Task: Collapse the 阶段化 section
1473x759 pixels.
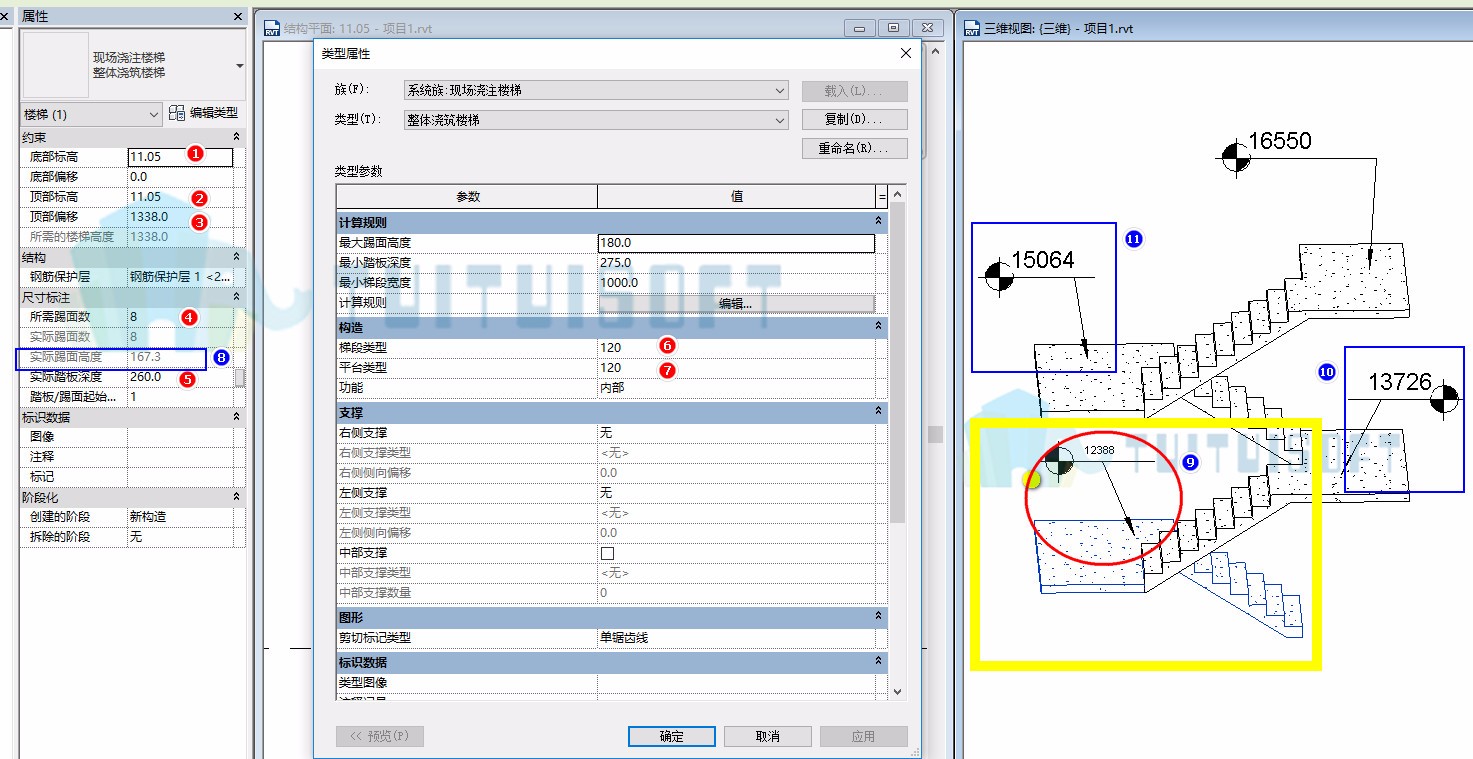Action: [236, 497]
